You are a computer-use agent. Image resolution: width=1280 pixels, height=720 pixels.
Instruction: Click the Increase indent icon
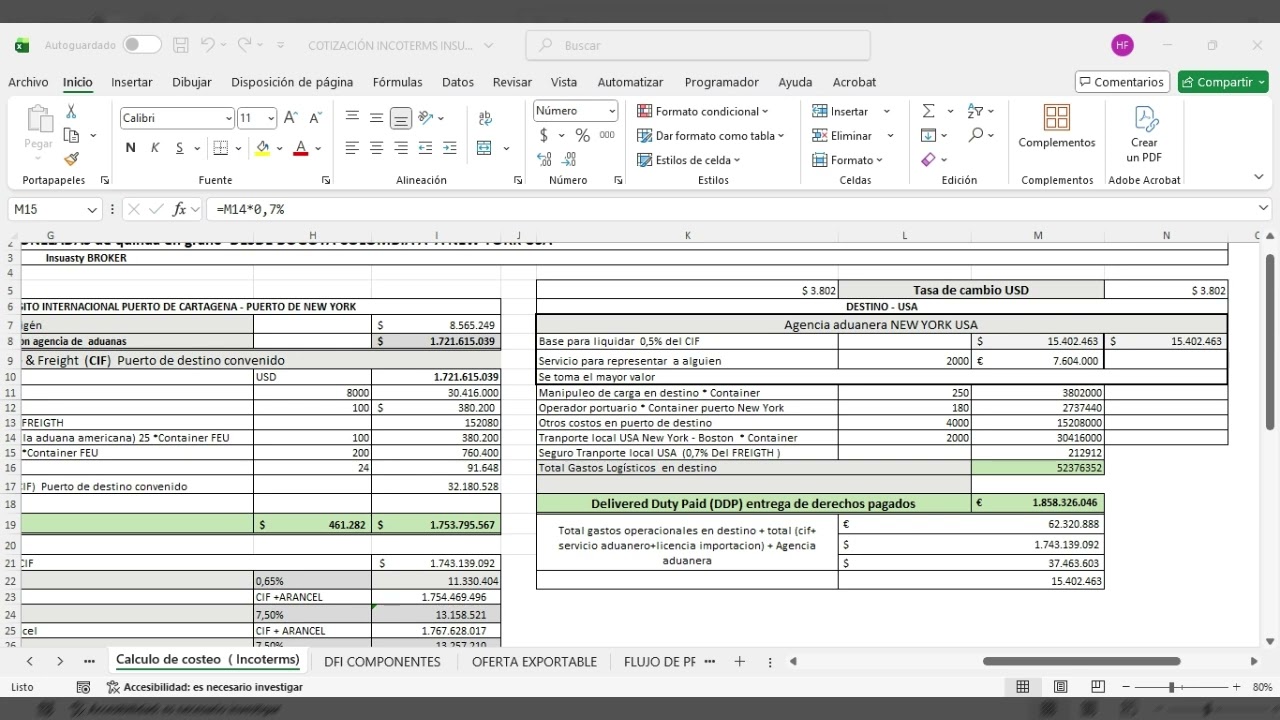pos(449,148)
